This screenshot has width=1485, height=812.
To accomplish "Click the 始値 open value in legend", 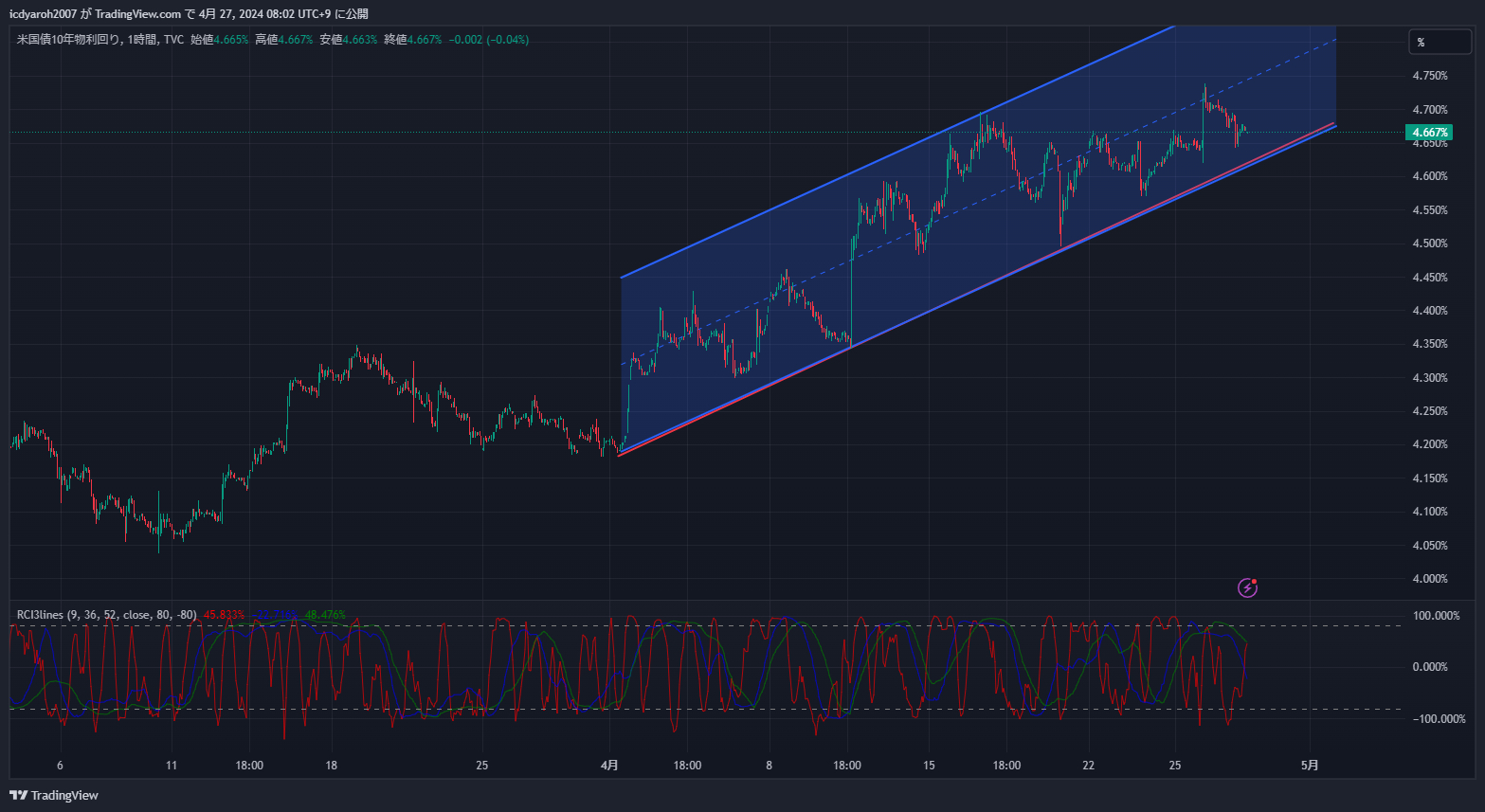I will point(230,40).
